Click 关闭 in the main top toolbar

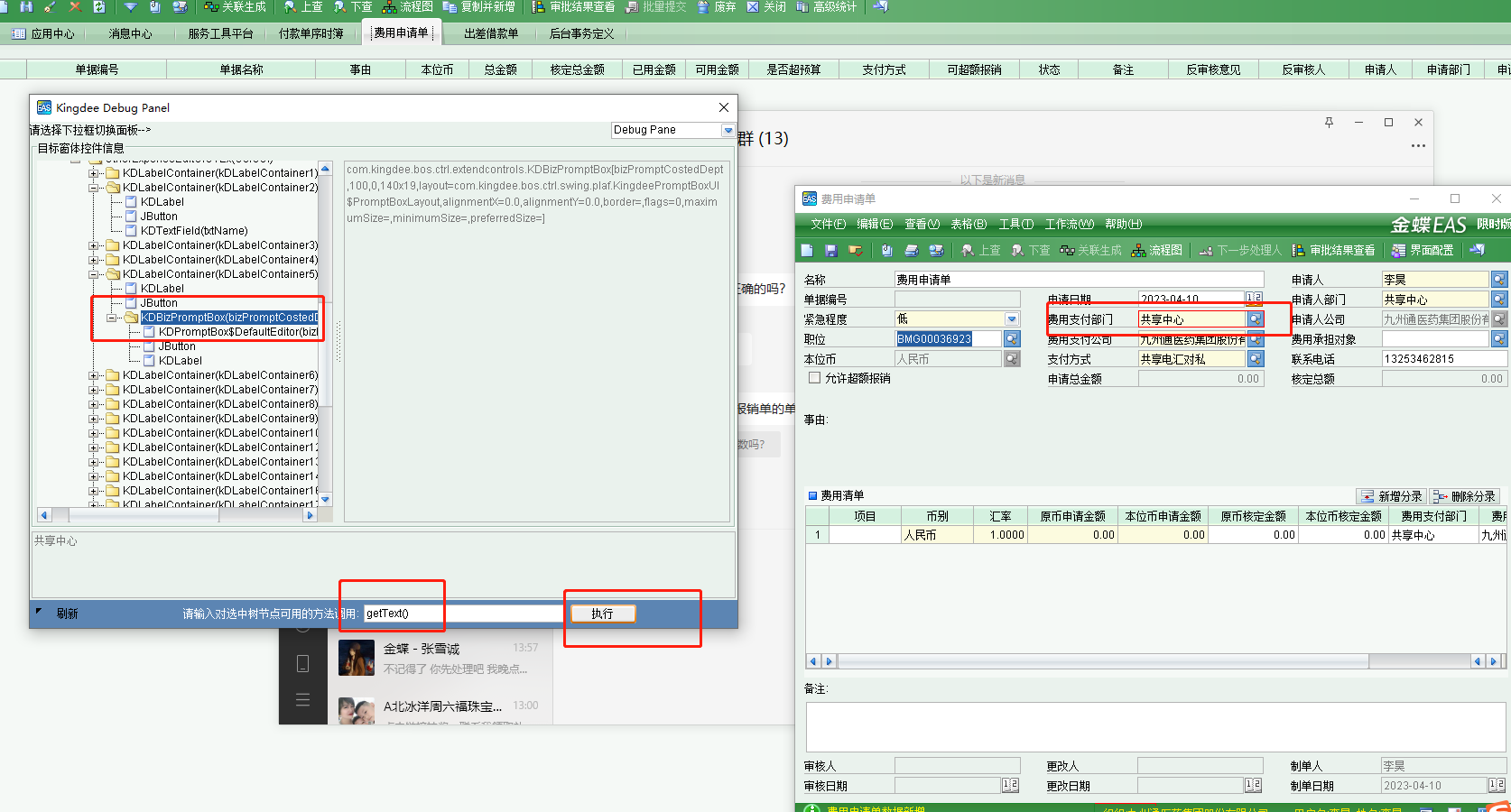(x=766, y=6)
